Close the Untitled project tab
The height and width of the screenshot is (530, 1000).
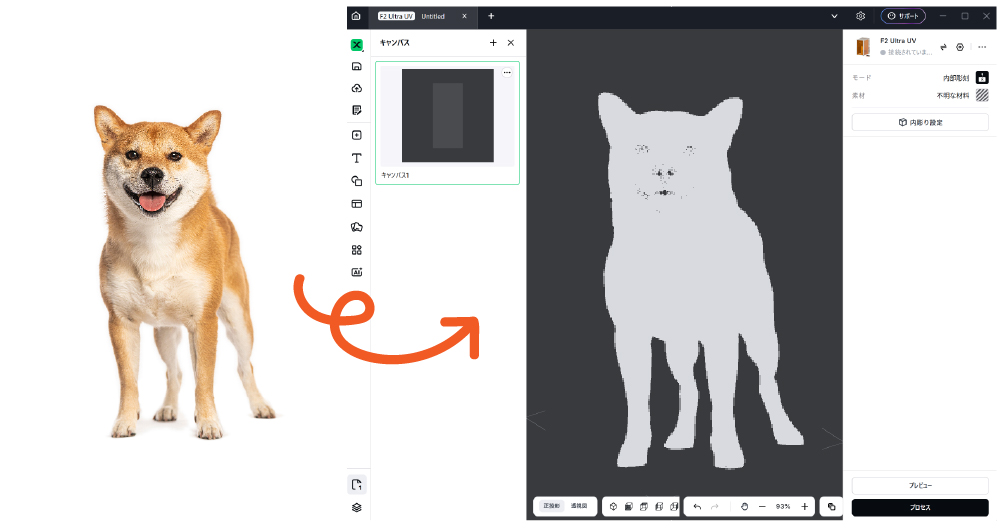point(464,17)
